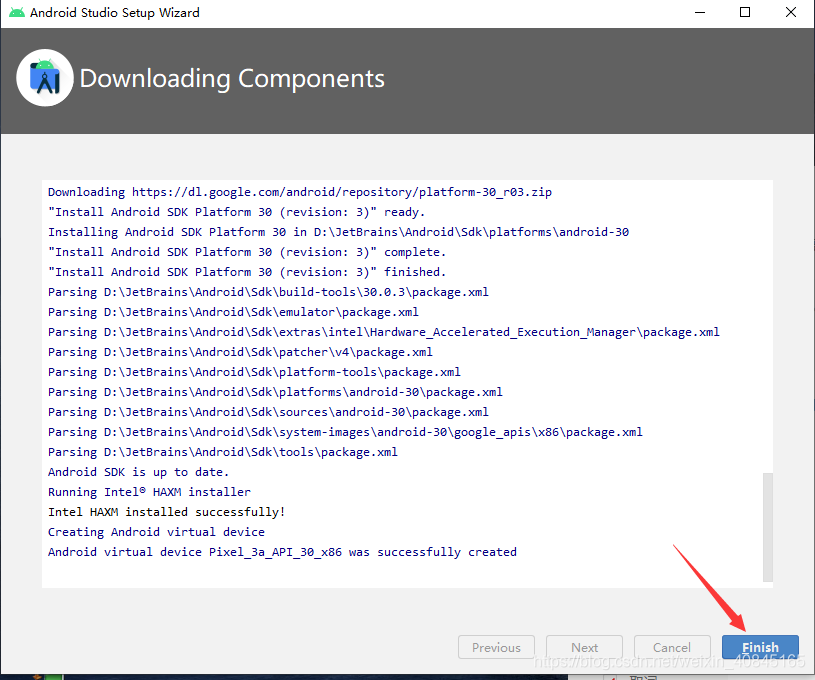Click the Android icon in title bar

(x=17, y=12)
